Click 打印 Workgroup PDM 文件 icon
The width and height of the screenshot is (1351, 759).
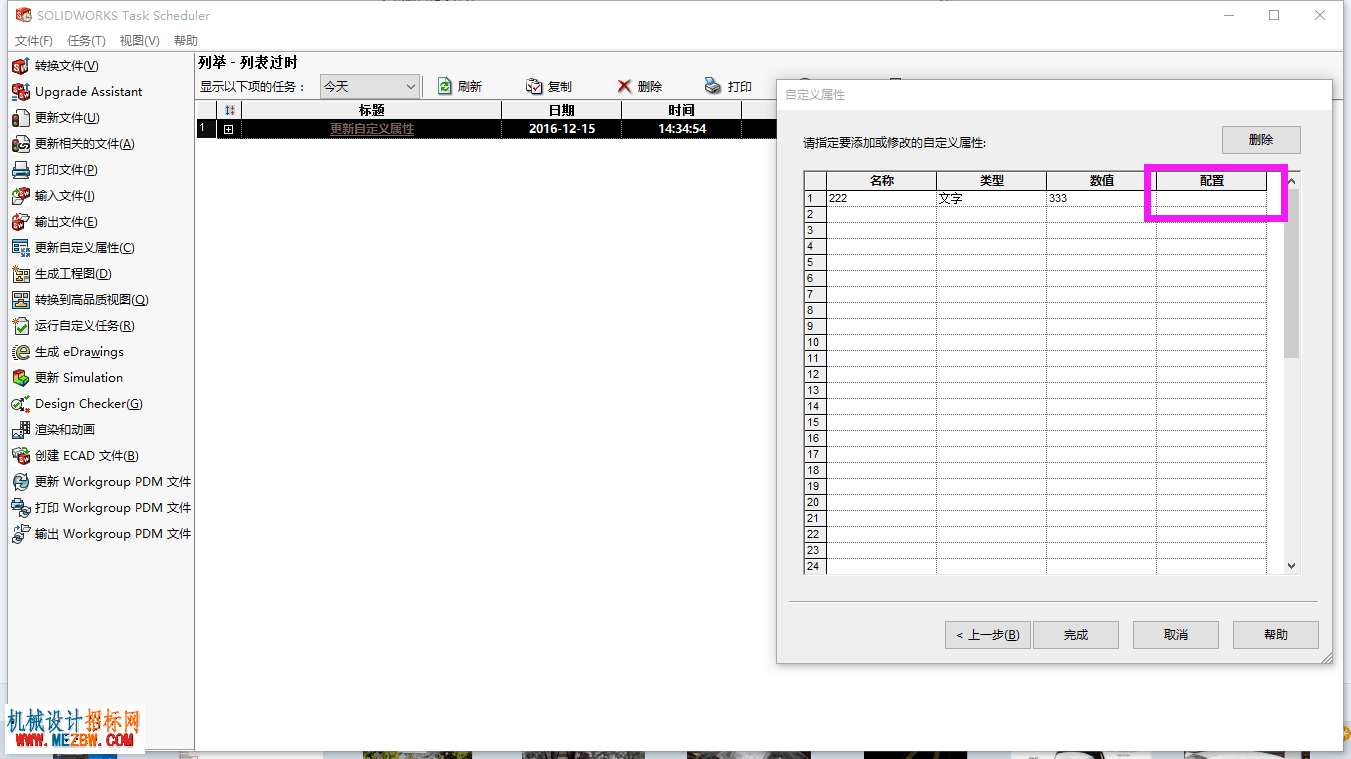20,508
